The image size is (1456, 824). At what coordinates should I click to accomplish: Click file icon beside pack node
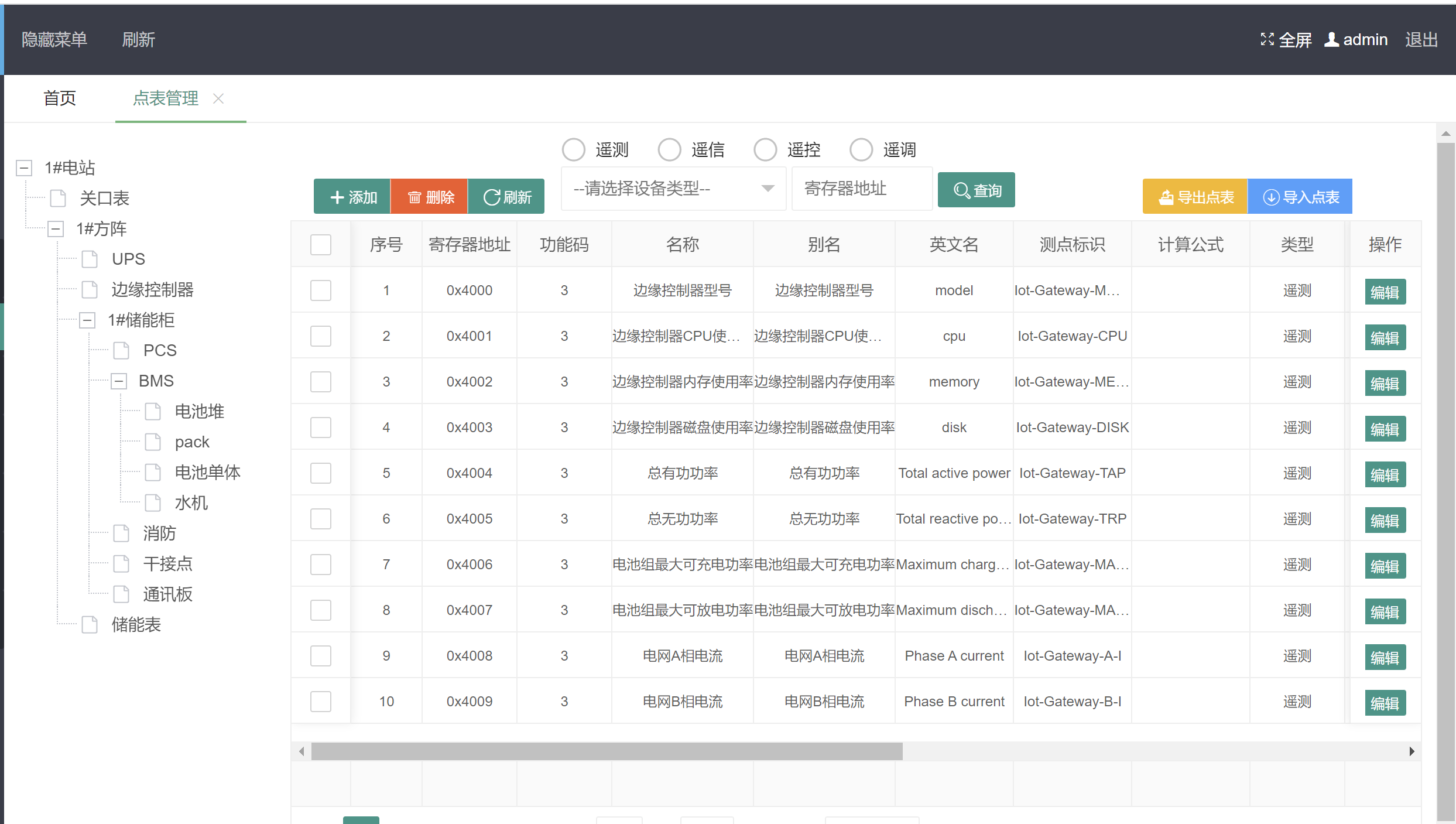[x=153, y=442]
